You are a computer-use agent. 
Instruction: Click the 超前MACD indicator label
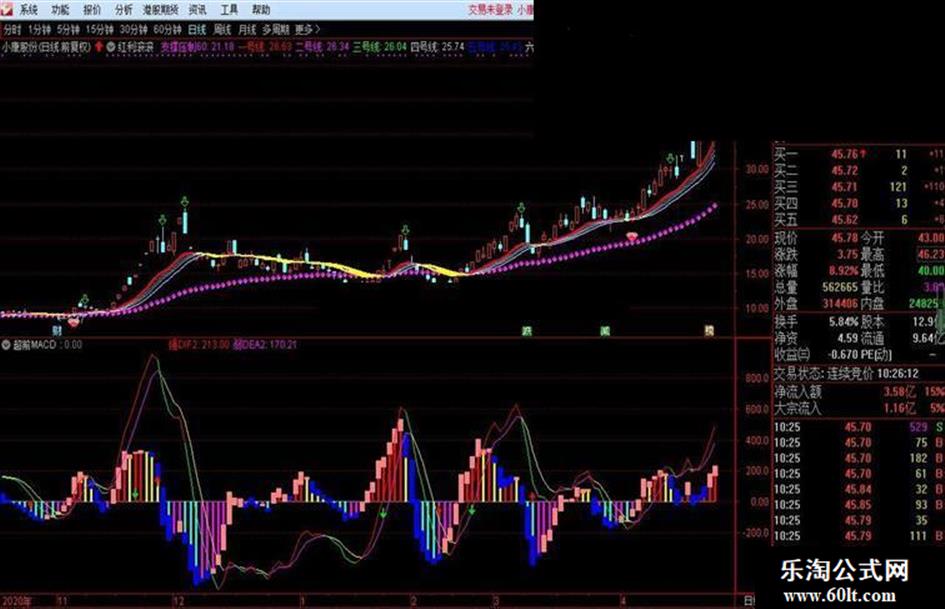point(34,345)
